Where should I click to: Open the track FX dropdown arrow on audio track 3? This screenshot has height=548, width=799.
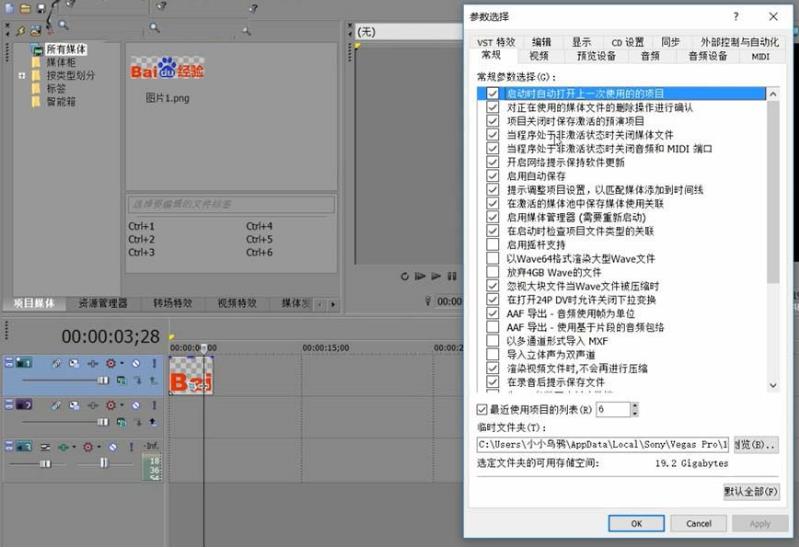coord(74,447)
